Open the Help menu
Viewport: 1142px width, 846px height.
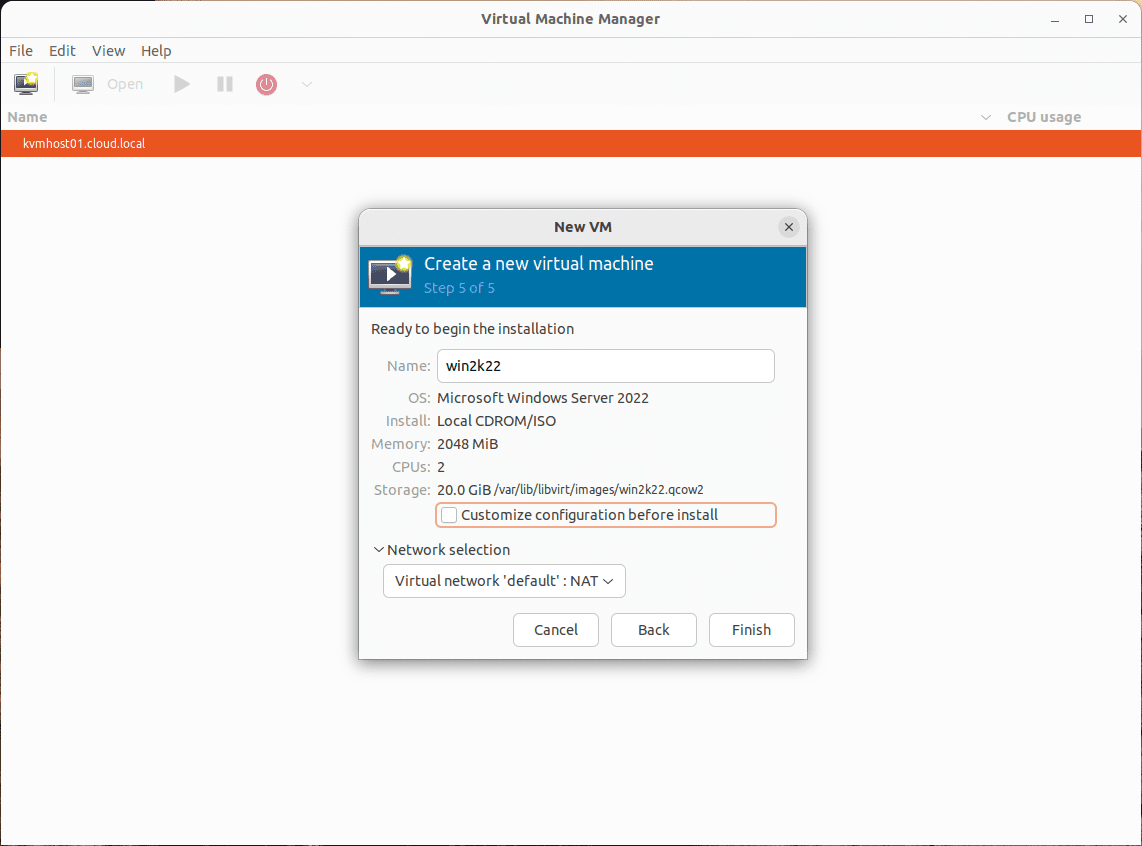click(x=156, y=51)
